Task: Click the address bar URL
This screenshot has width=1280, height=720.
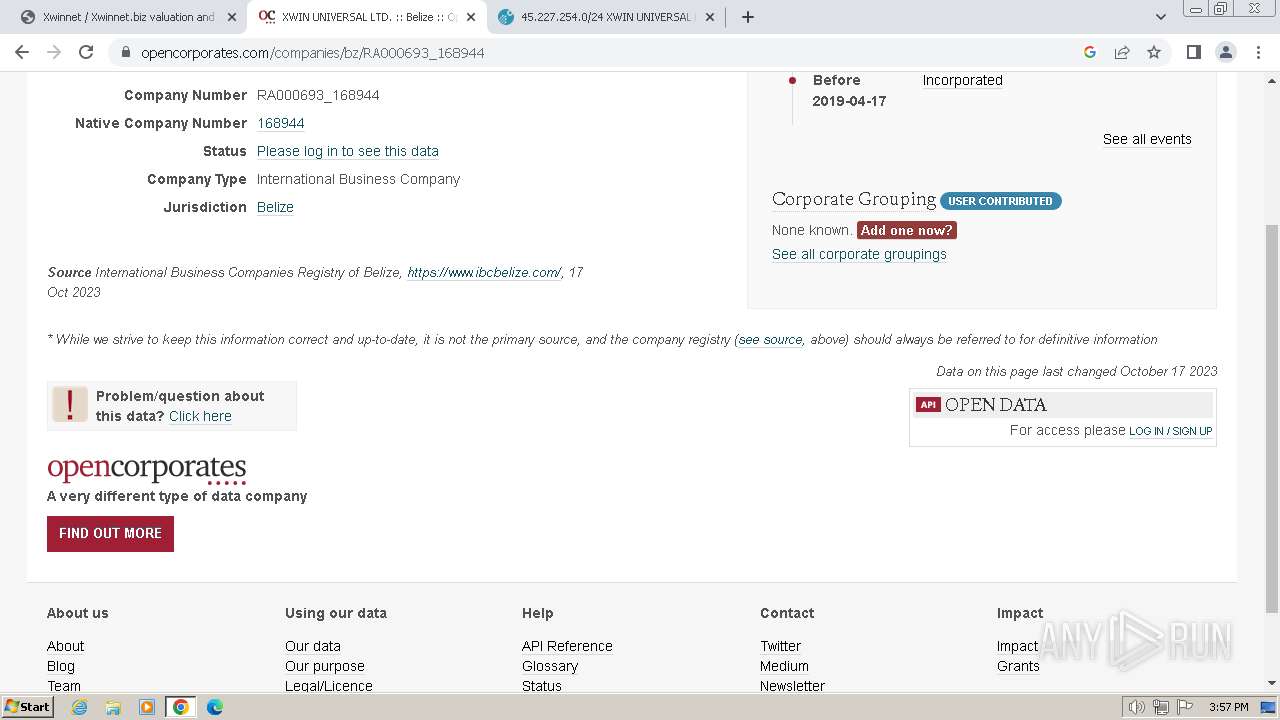Action: pyautogui.click(x=313, y=52)
